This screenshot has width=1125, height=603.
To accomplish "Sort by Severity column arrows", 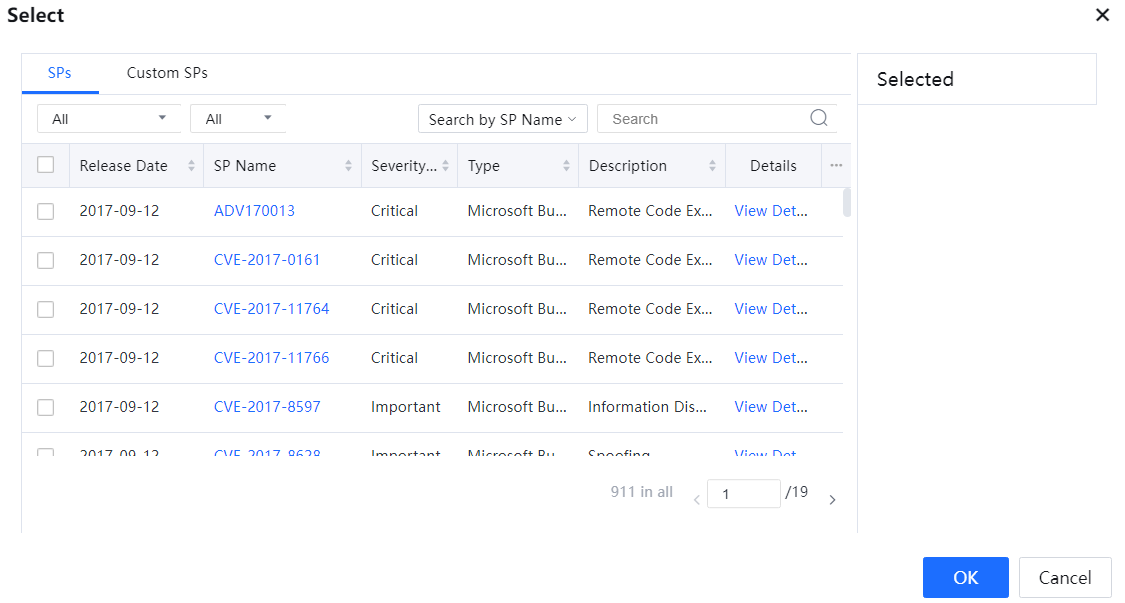I will (445, 166).
